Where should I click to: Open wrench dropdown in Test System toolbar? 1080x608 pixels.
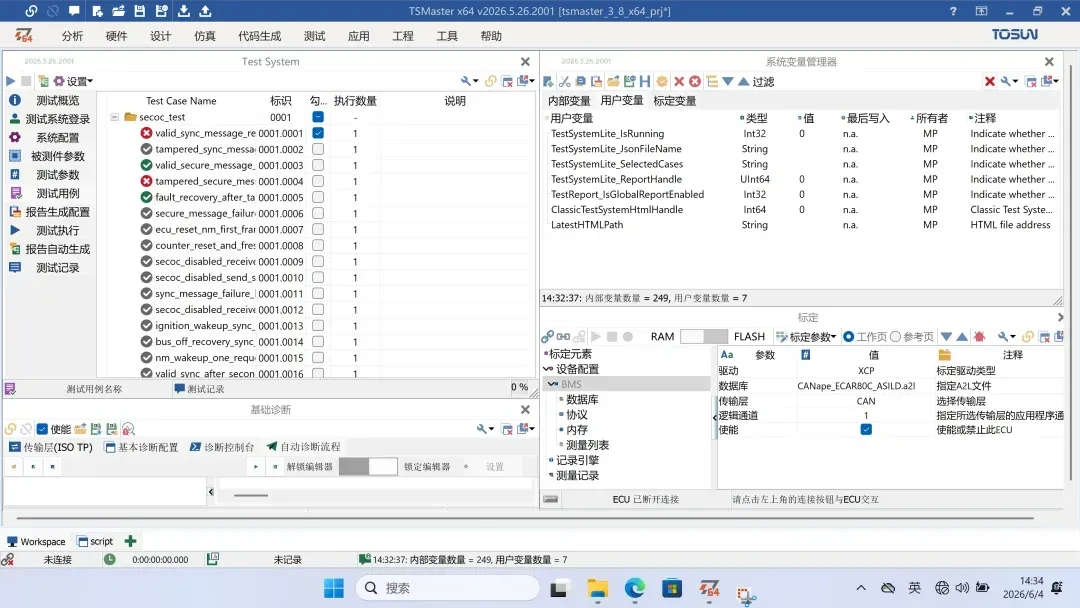coord(469,81)
